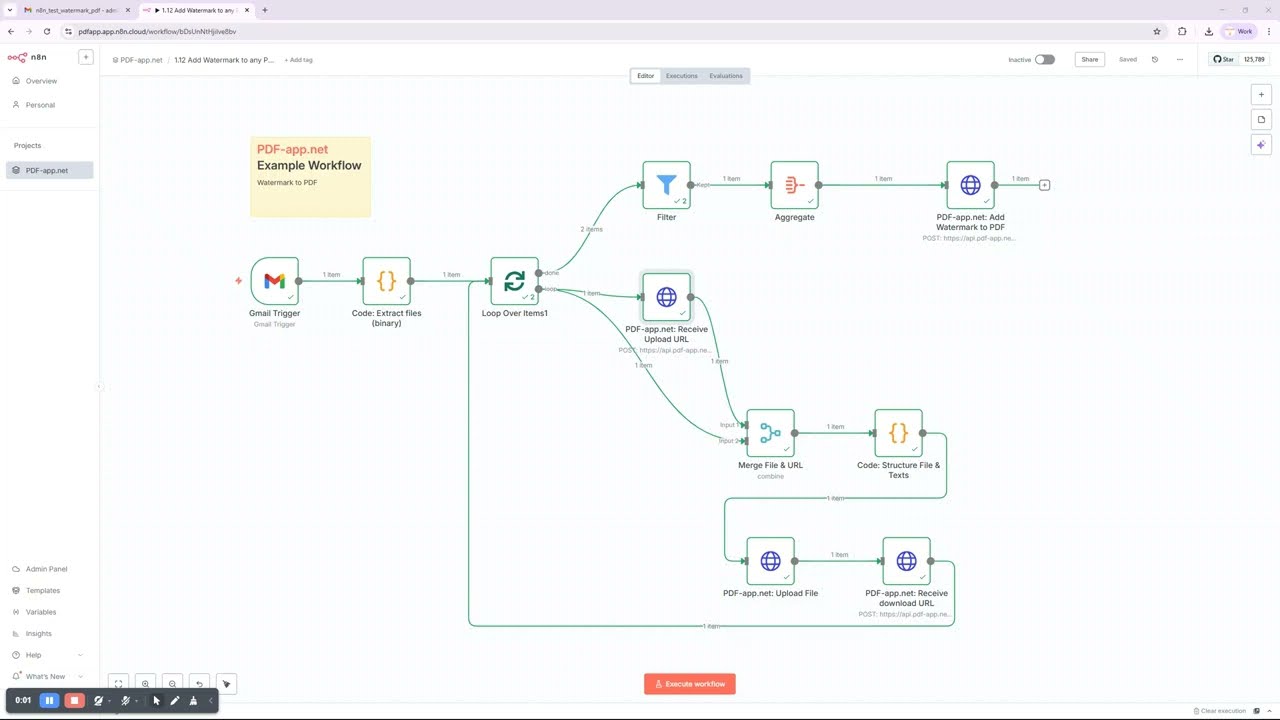Click the PDF-app.net breadcrumb
The width and height of the screenshot is (1280, 720).
point(138,60)
